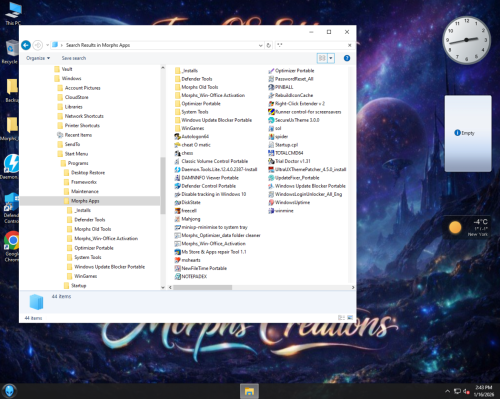Open Disable tracking in Windows 10
This screenshot has height=399, width=500.
[x=210, y=194]
